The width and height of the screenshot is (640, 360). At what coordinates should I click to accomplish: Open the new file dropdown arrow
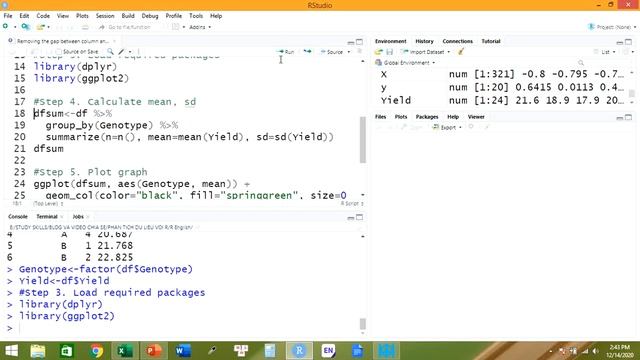[15, 27]
